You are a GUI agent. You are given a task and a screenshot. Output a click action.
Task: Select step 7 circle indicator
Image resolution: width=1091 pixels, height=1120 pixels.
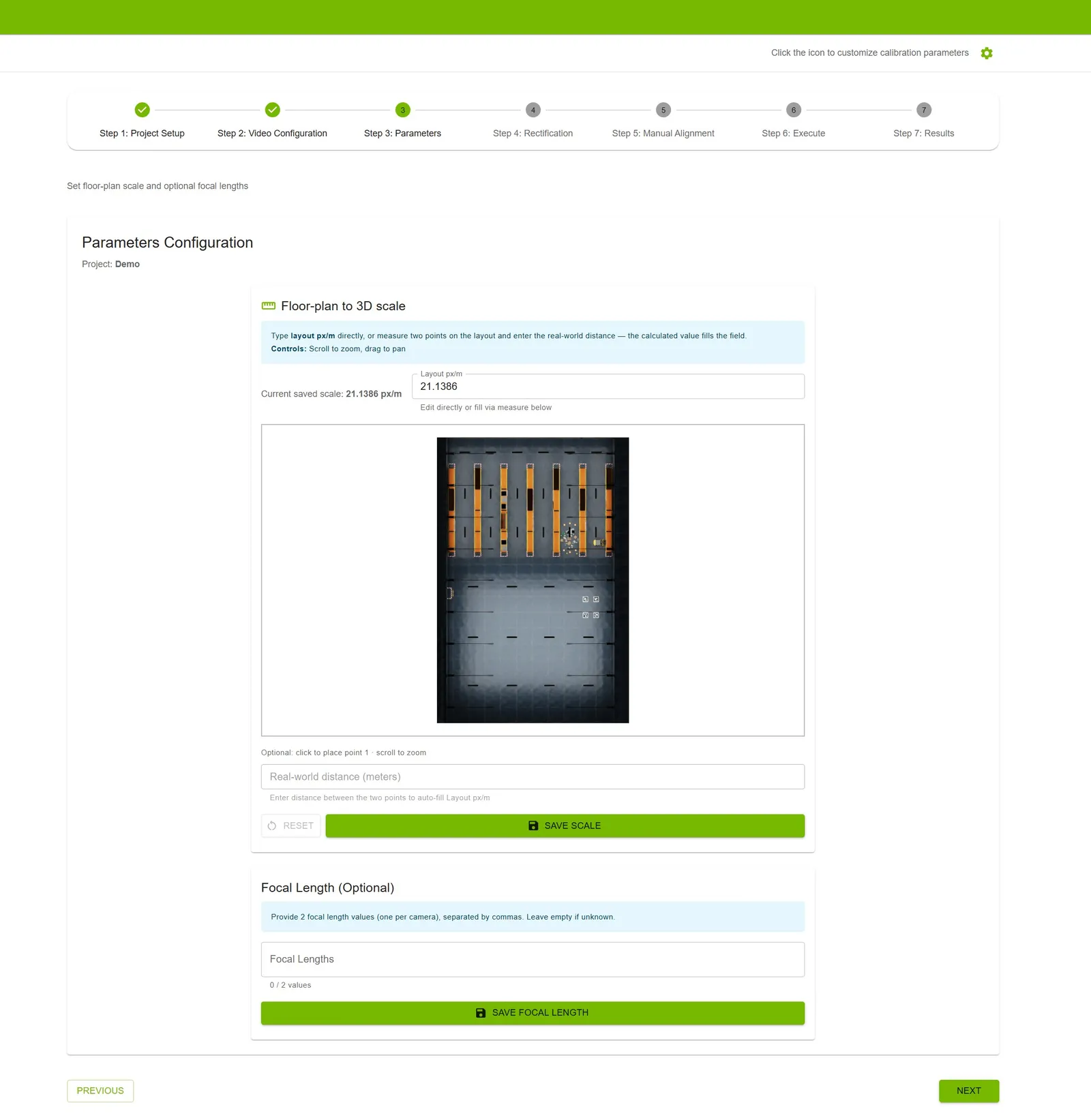click(924, 110)
